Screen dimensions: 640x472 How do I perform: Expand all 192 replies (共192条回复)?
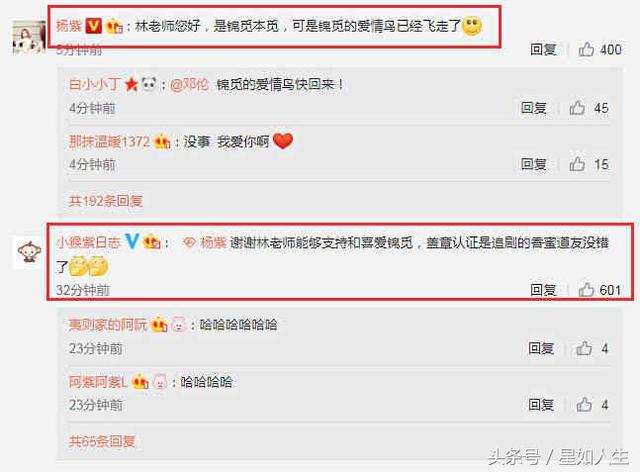pyautogui.click(x=106, y=200)
